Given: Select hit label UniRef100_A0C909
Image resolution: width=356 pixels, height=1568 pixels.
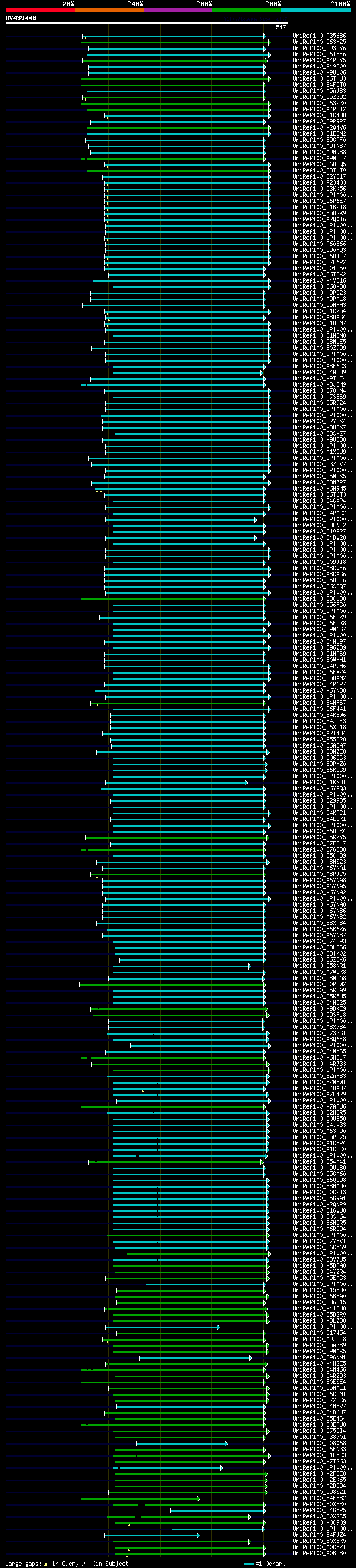Looking at the screenshot, I should click(x=319, y=1522).
